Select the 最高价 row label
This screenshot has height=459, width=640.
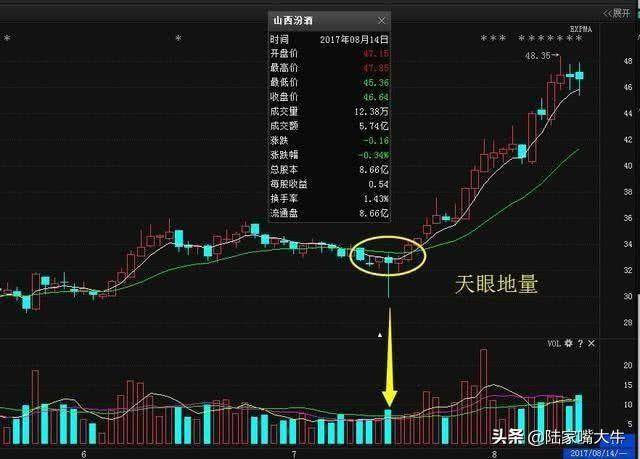[x=284, y=68]
